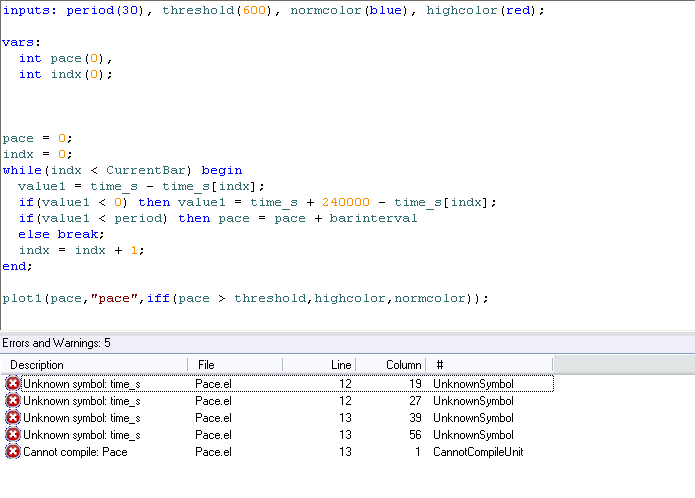This screenshot has height=498, width=695.
Task: Click 'else break;' statement
Action: coord(61,234)
